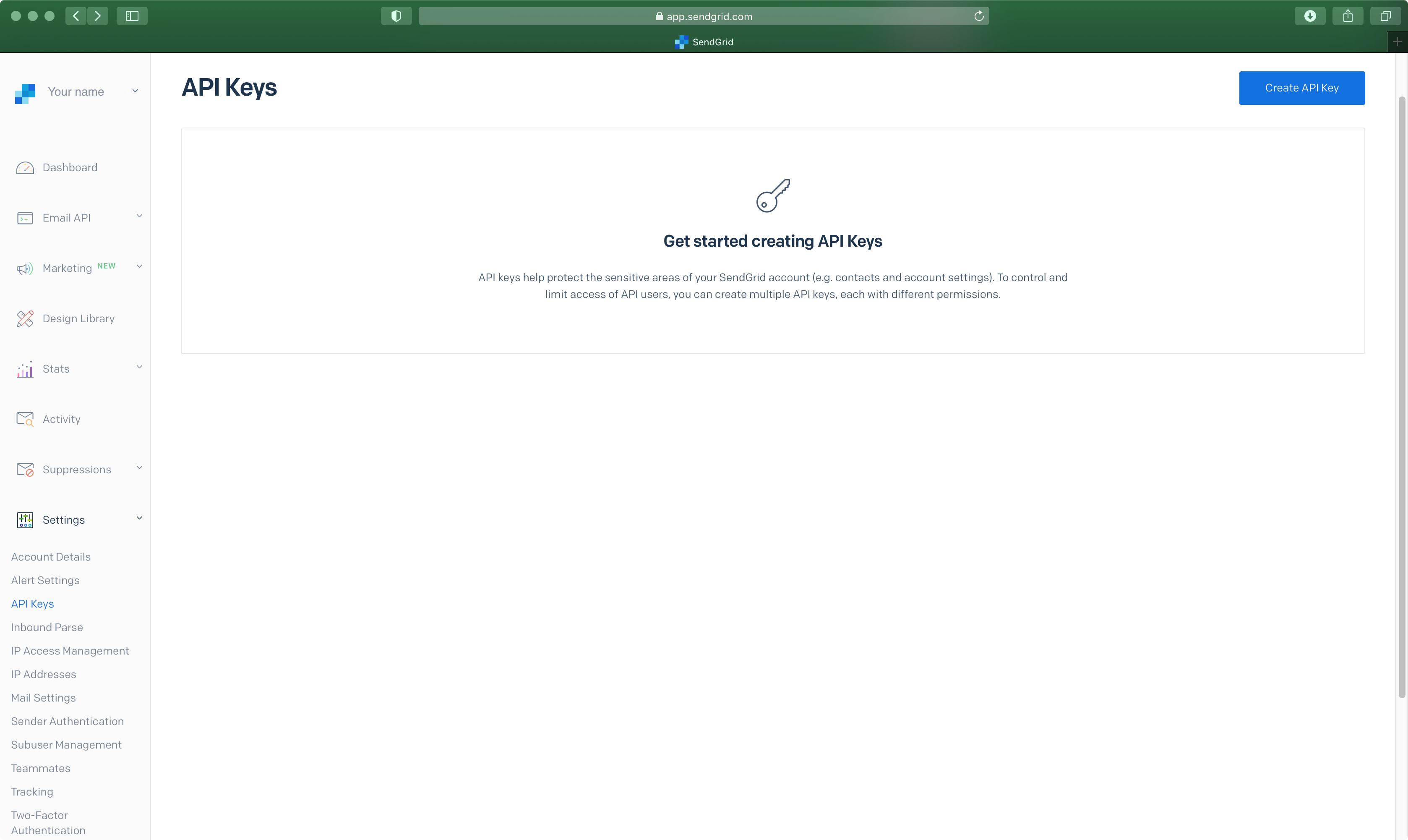Select the Marketing menu item
1408x840 pixels.
click(x=68, y=268)
